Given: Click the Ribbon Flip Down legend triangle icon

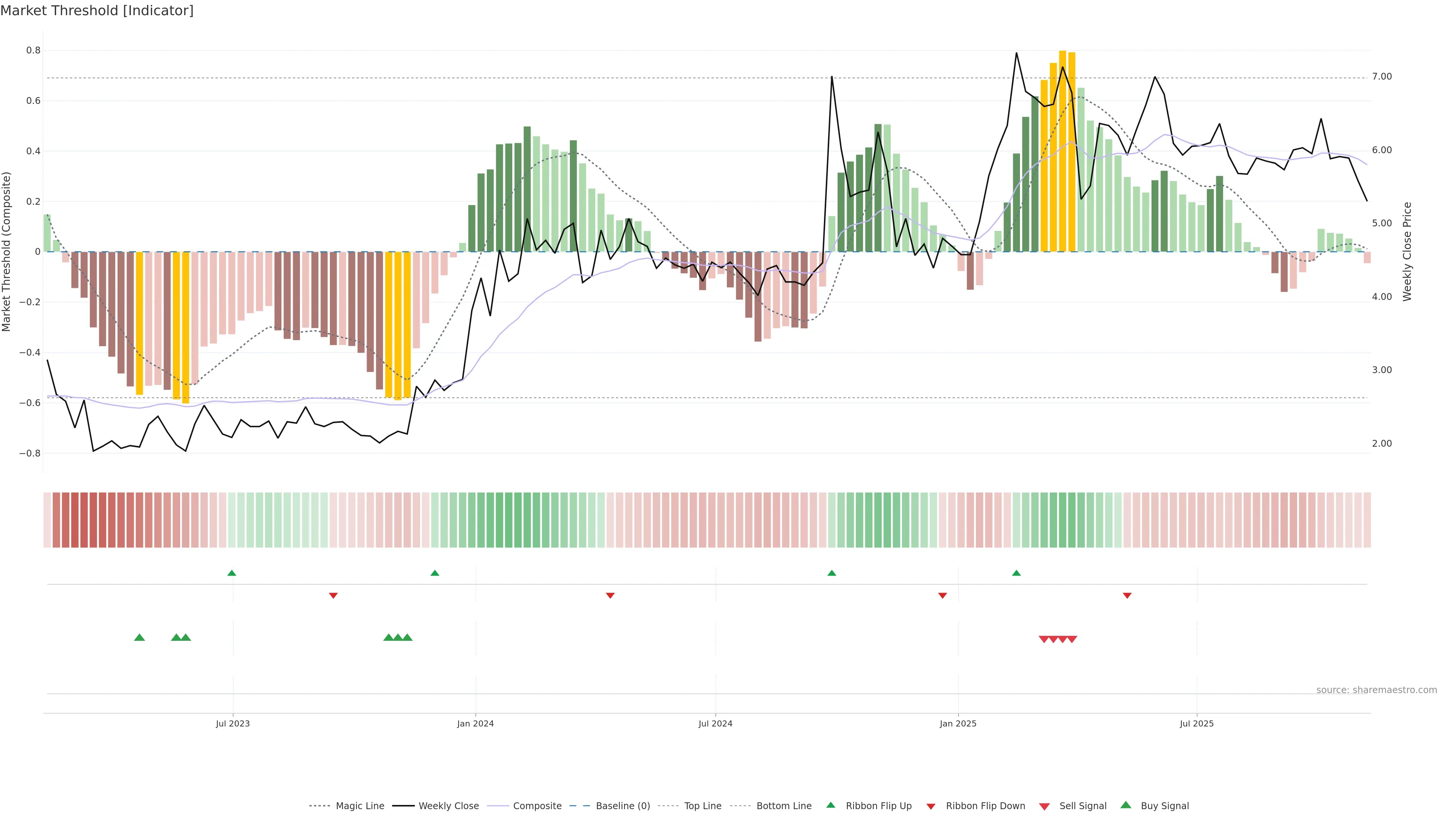Looking at the screenshot, I should 931,806.
